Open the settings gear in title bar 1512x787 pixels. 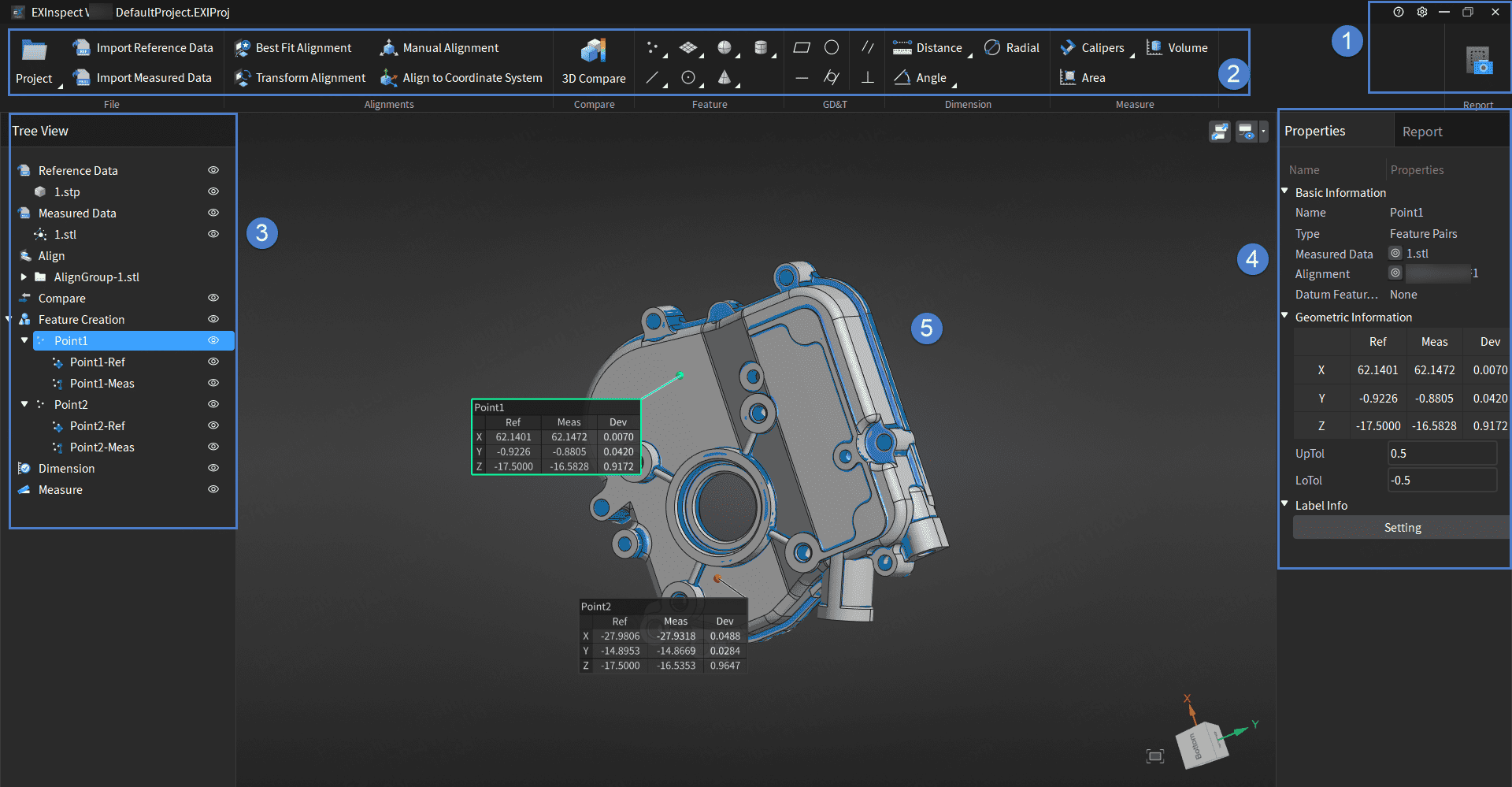click(1422, 12)
